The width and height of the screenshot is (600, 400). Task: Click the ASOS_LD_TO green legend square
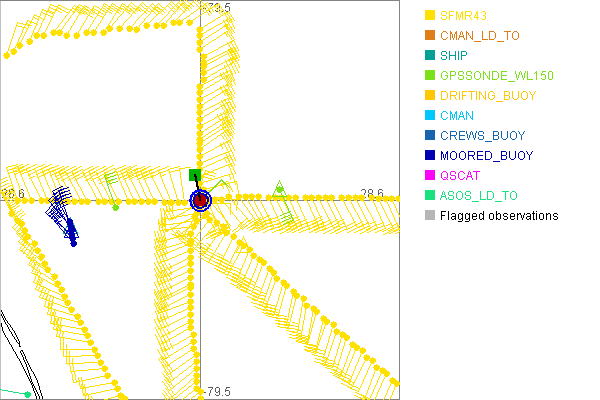tap(430, 196)
